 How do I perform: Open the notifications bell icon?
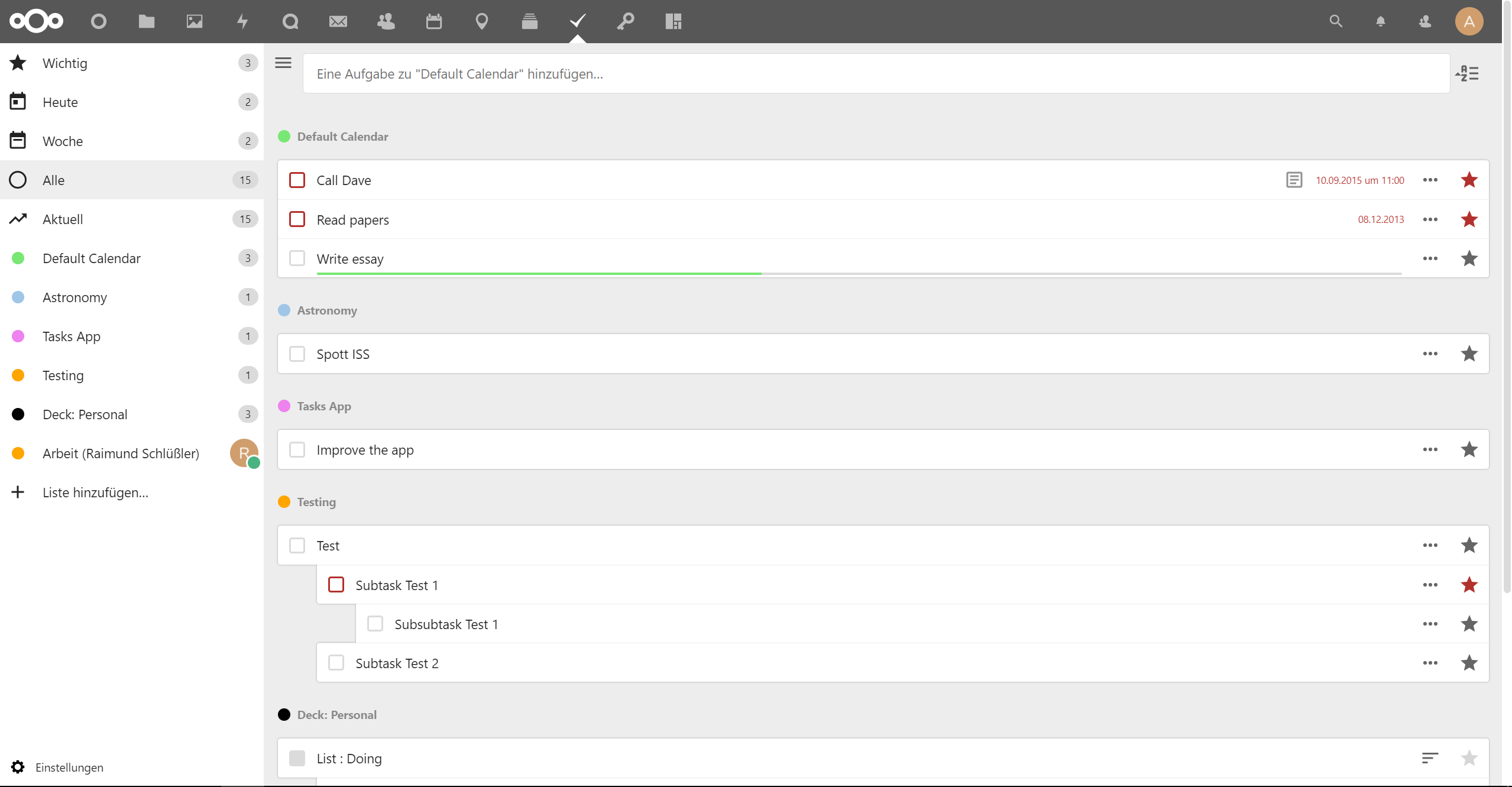point(1380,21)
